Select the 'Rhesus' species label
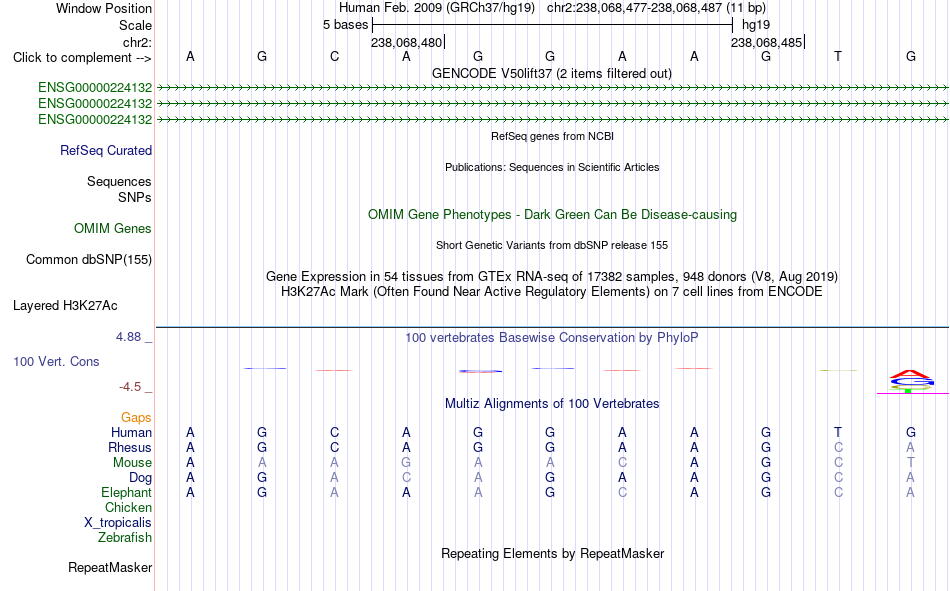 pyautogui.click(x=130, y=447)
